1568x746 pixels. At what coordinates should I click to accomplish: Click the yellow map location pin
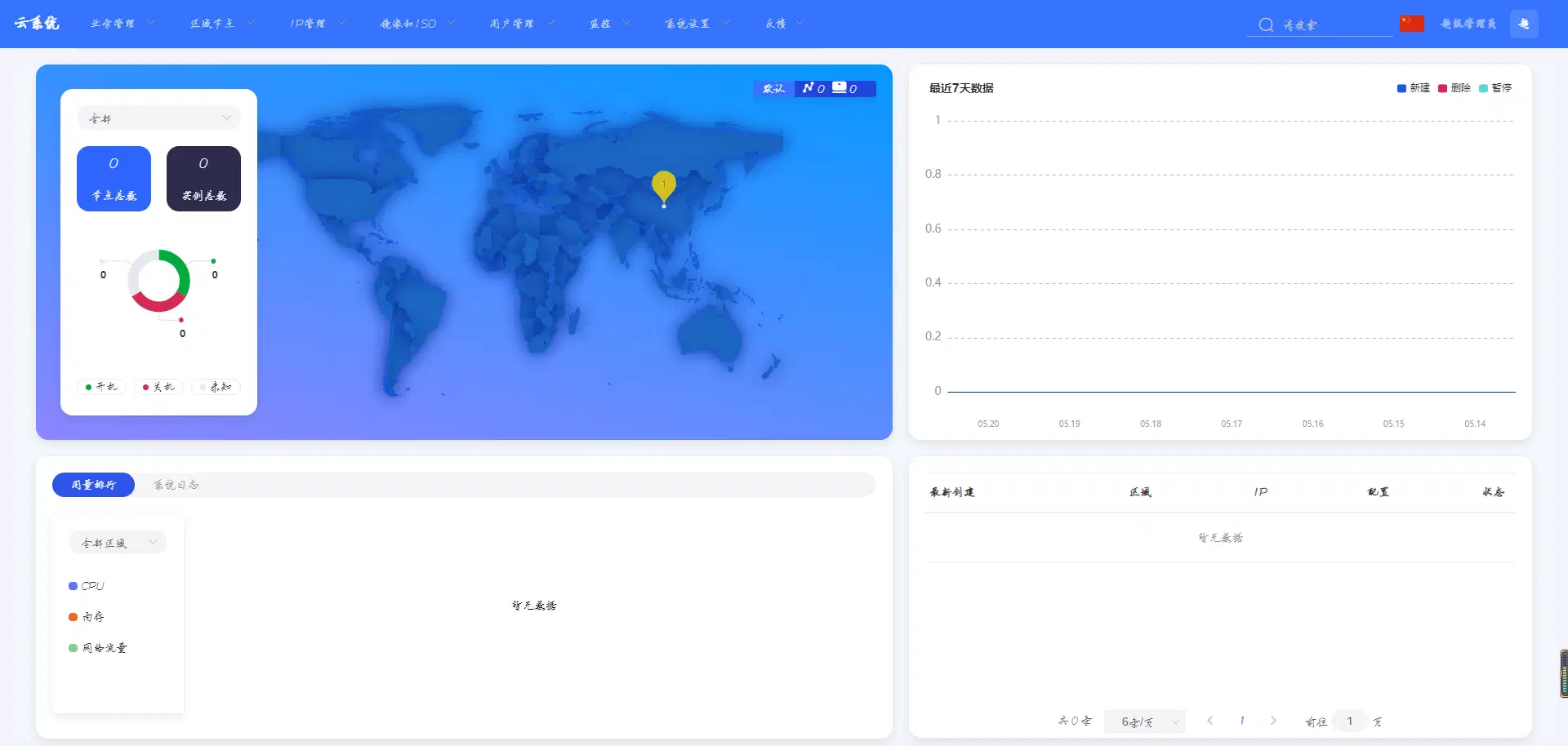click(x=664, y=185)
